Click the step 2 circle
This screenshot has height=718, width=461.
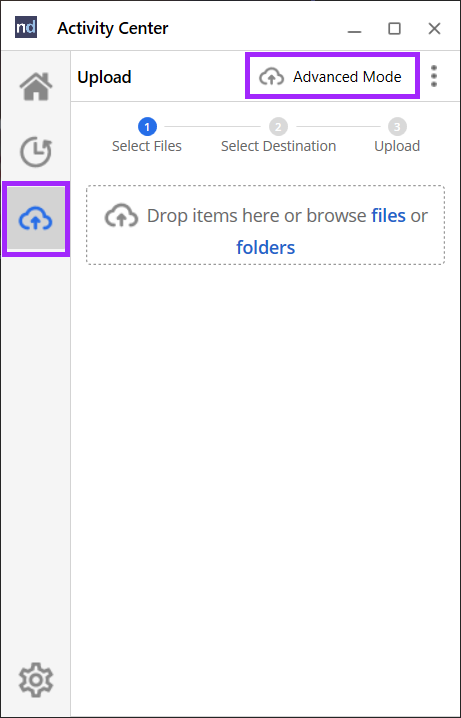(278, 126)
